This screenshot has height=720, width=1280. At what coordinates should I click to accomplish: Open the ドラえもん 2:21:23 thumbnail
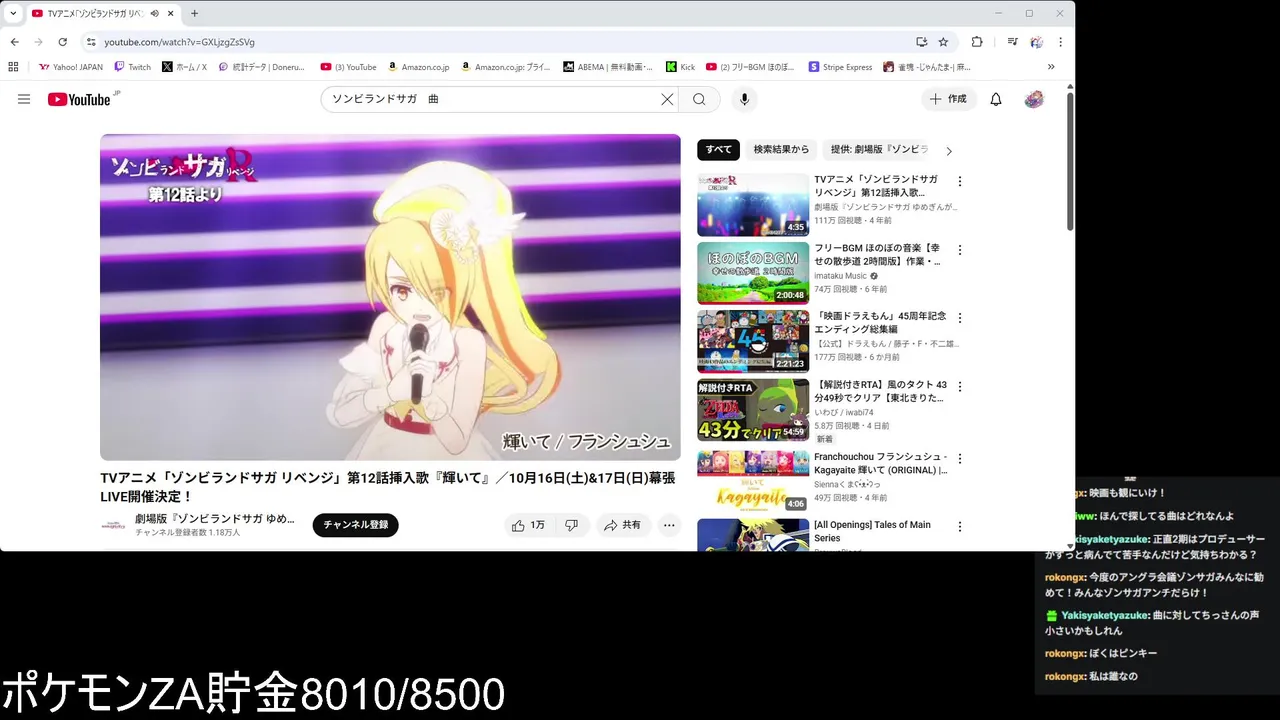tap(753, 341)
